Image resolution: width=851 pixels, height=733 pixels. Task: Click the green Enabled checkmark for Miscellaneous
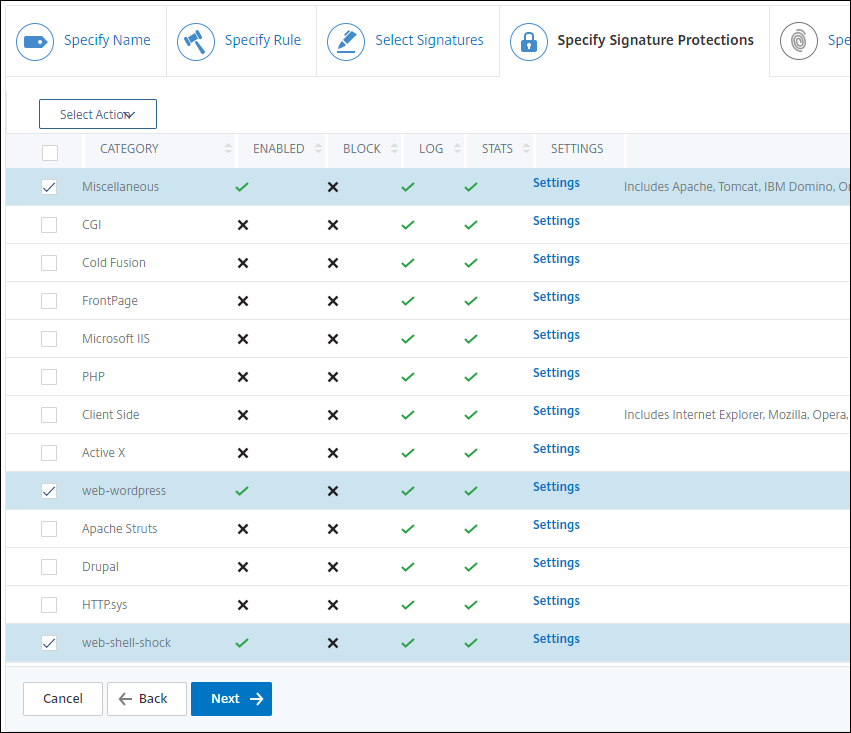click(242, 187)
